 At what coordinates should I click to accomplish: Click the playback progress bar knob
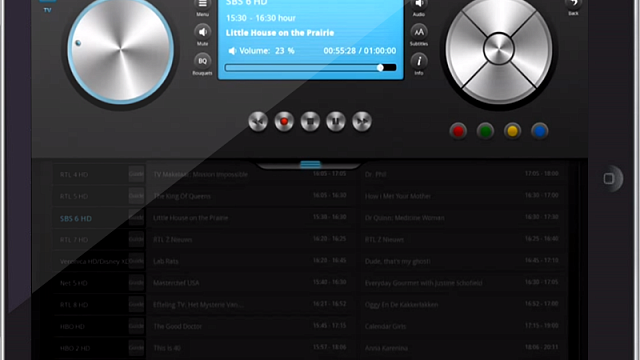pyautogui.click(x=380, y=67)
